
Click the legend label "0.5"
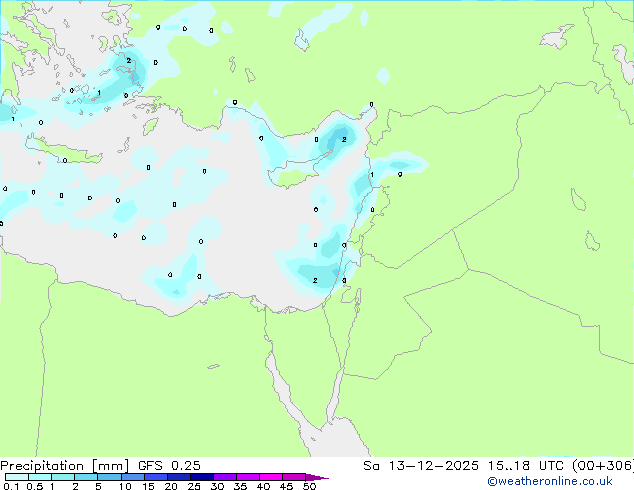pos(35,486)
